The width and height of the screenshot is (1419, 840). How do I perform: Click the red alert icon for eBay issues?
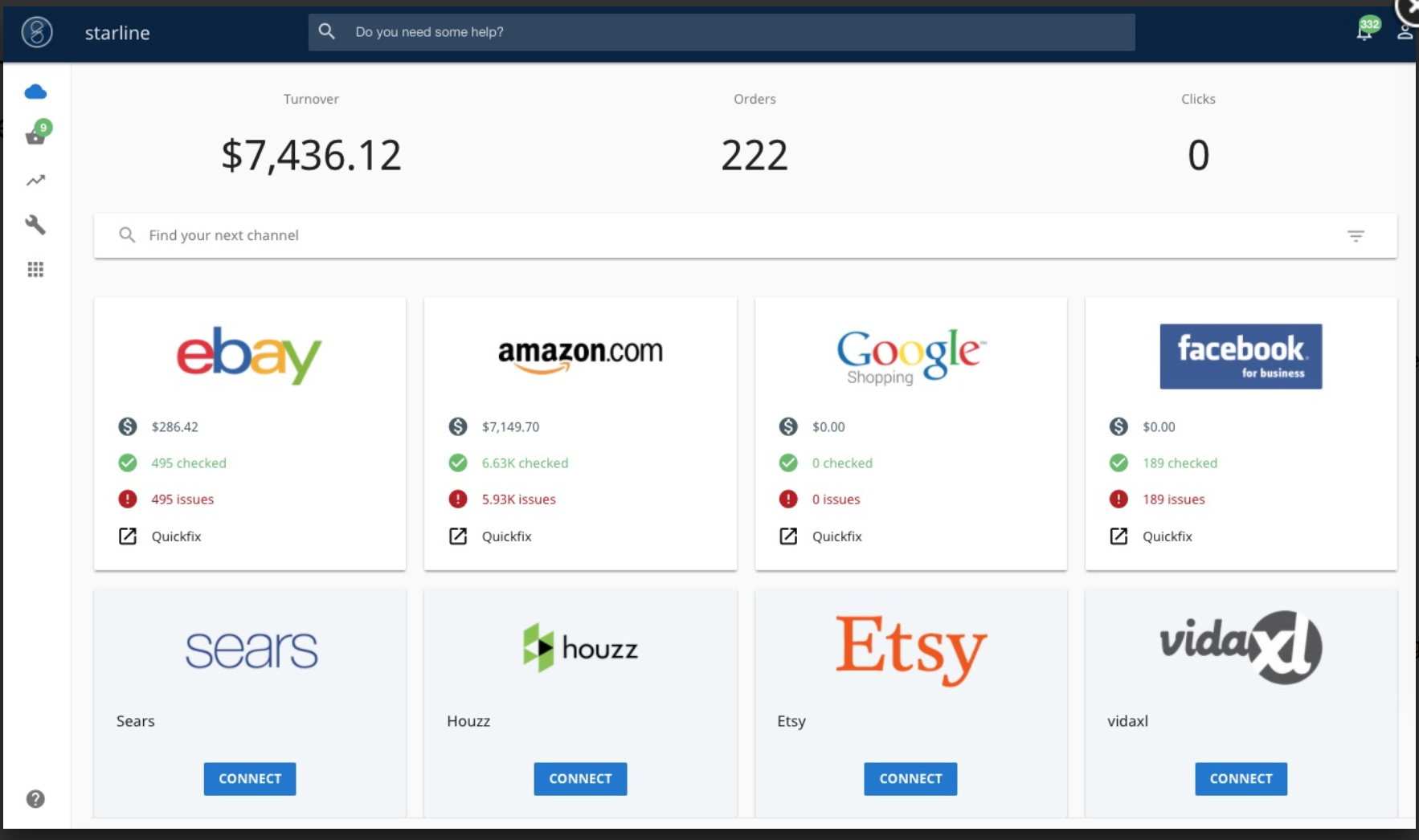[128, 500]
